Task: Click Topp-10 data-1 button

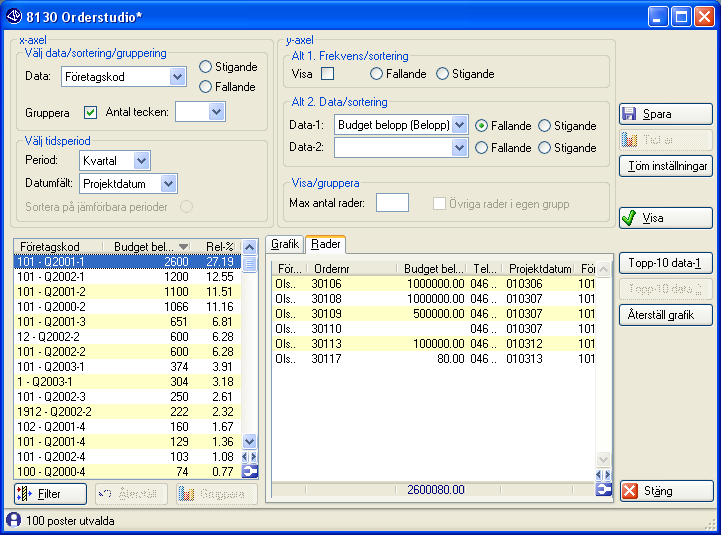Action: tap(665, 263)
